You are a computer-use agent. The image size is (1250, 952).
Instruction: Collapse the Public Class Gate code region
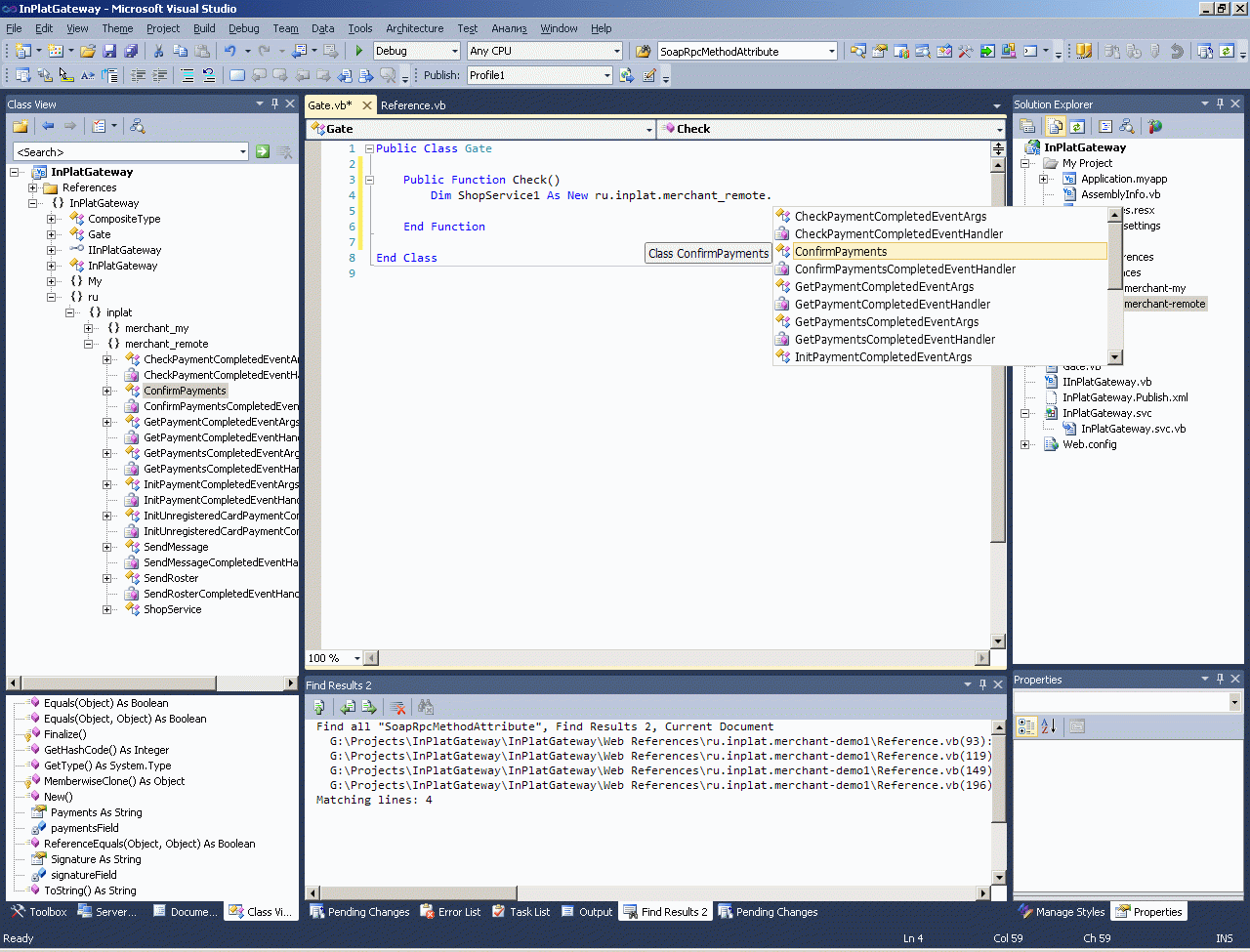369,148
